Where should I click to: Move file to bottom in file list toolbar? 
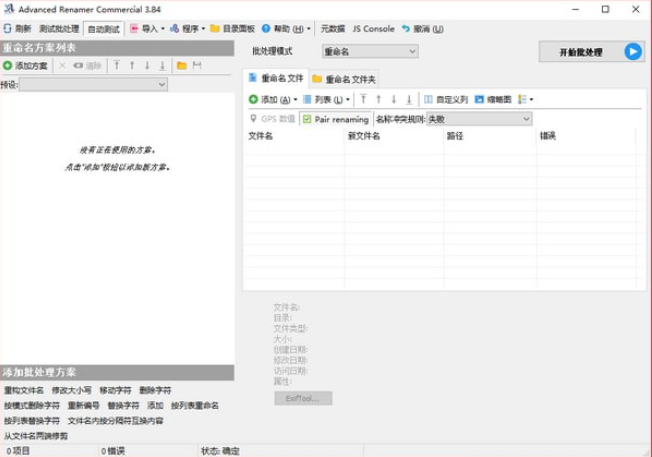[x=409, y=99]
